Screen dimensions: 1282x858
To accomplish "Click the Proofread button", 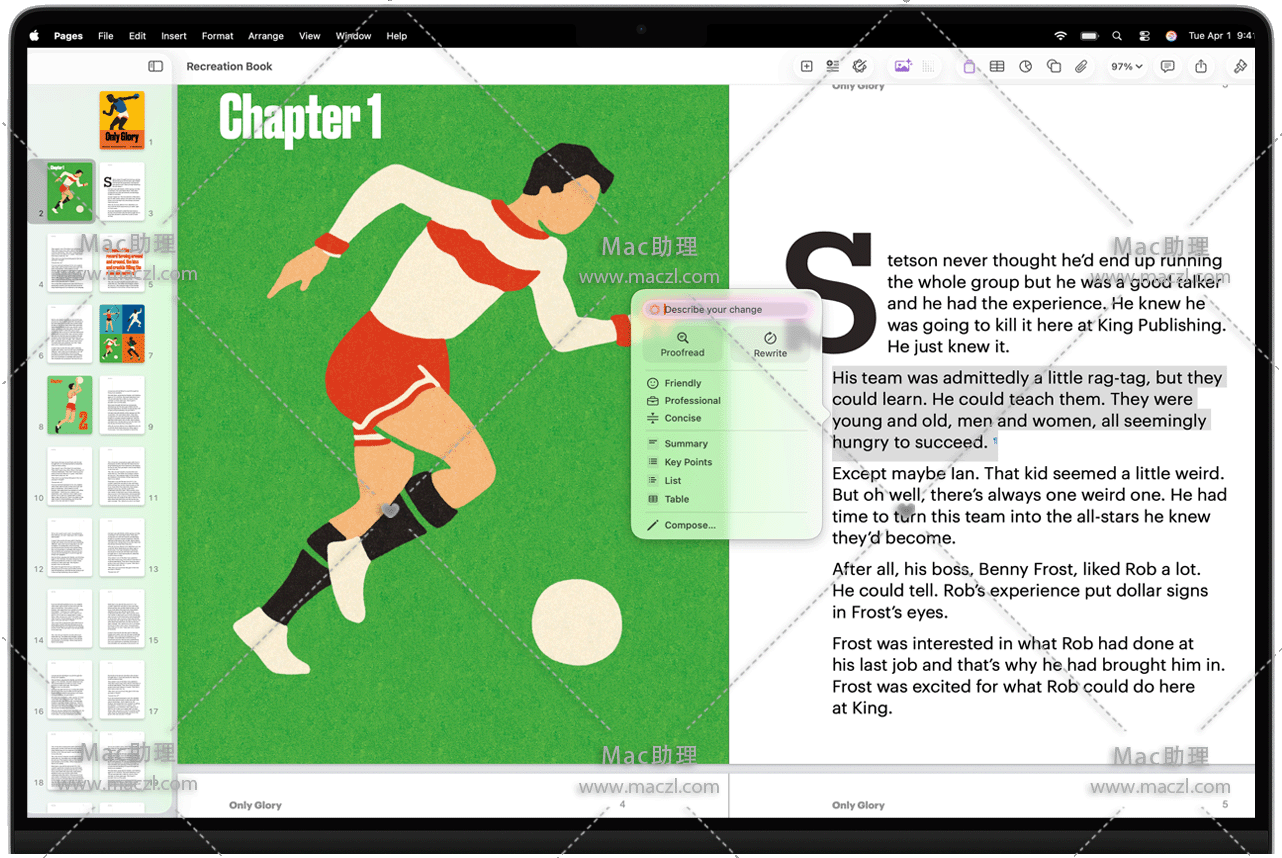I will point(682,344).
